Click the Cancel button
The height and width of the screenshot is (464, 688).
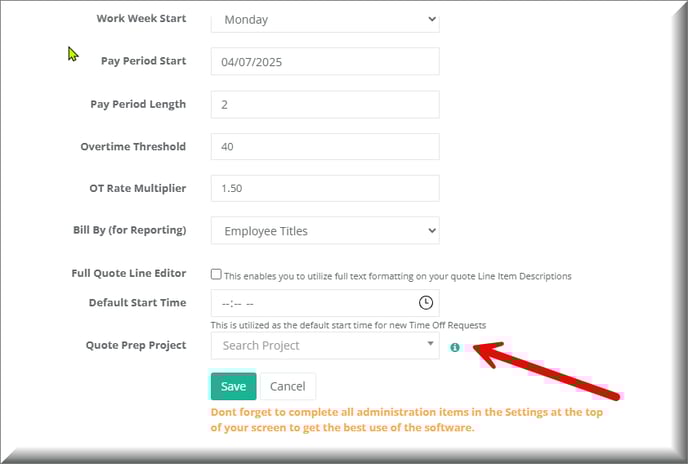[288, 386]
